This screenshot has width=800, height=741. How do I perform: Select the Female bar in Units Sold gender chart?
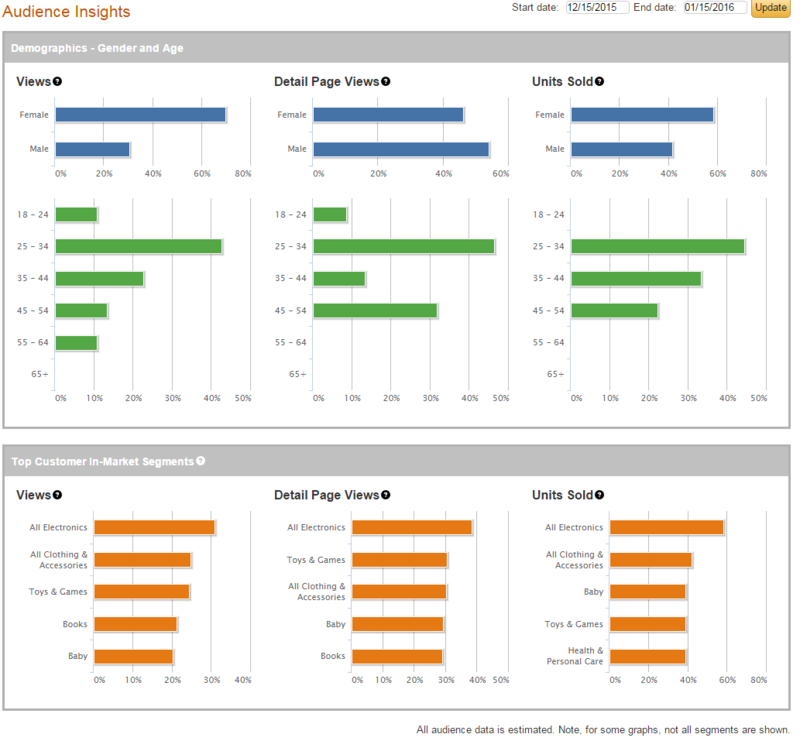click(x=642, y=115)
